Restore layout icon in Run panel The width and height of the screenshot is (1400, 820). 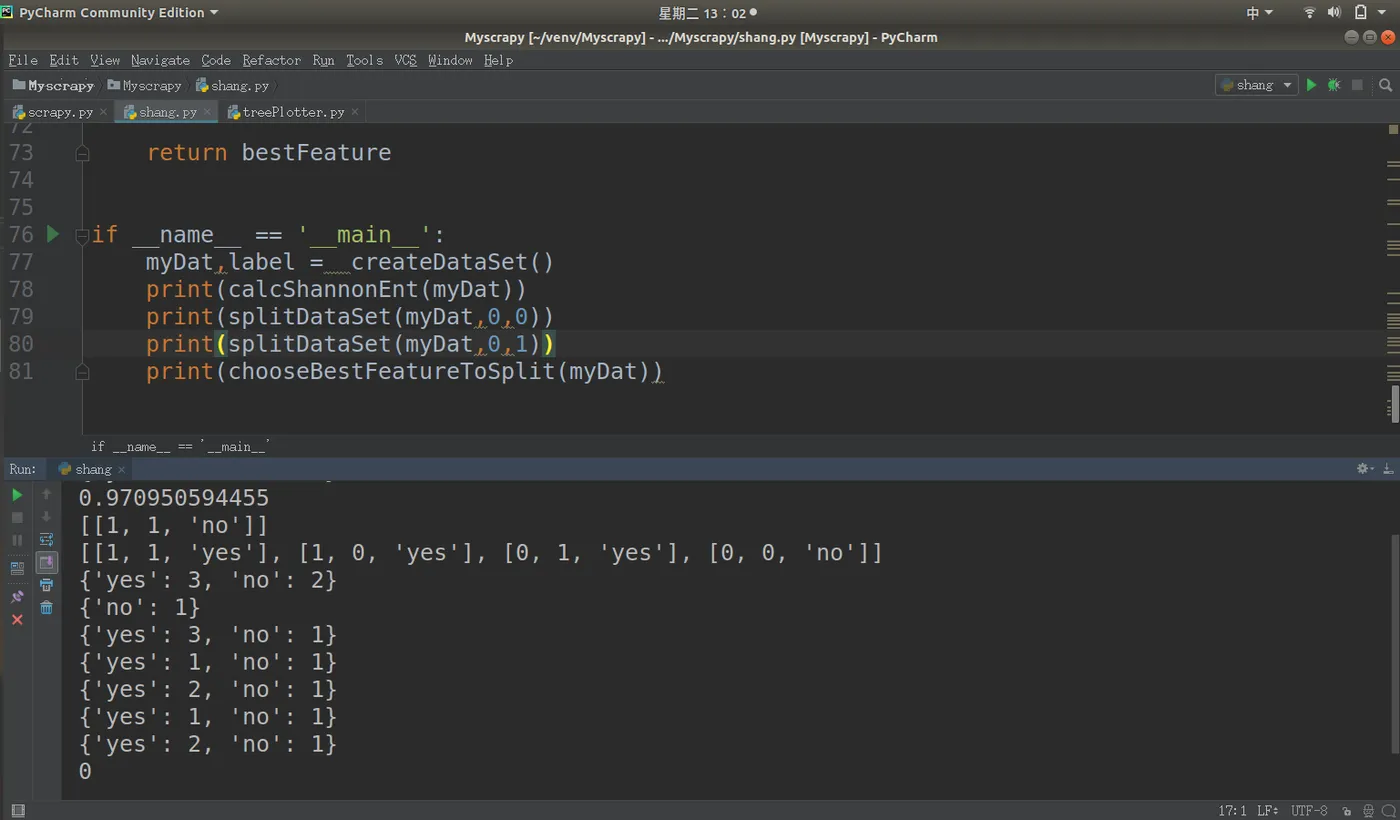click(17, 567)
